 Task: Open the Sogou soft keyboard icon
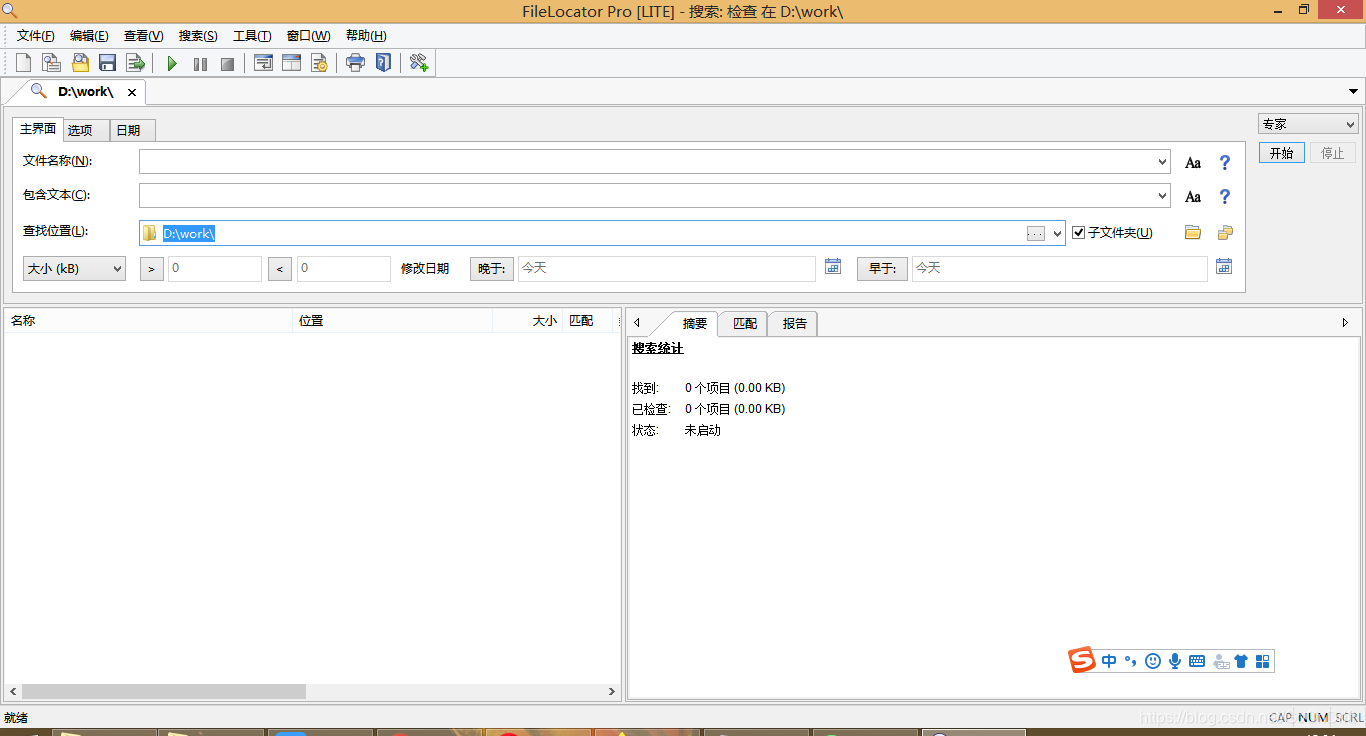[x=1197, y=661]
